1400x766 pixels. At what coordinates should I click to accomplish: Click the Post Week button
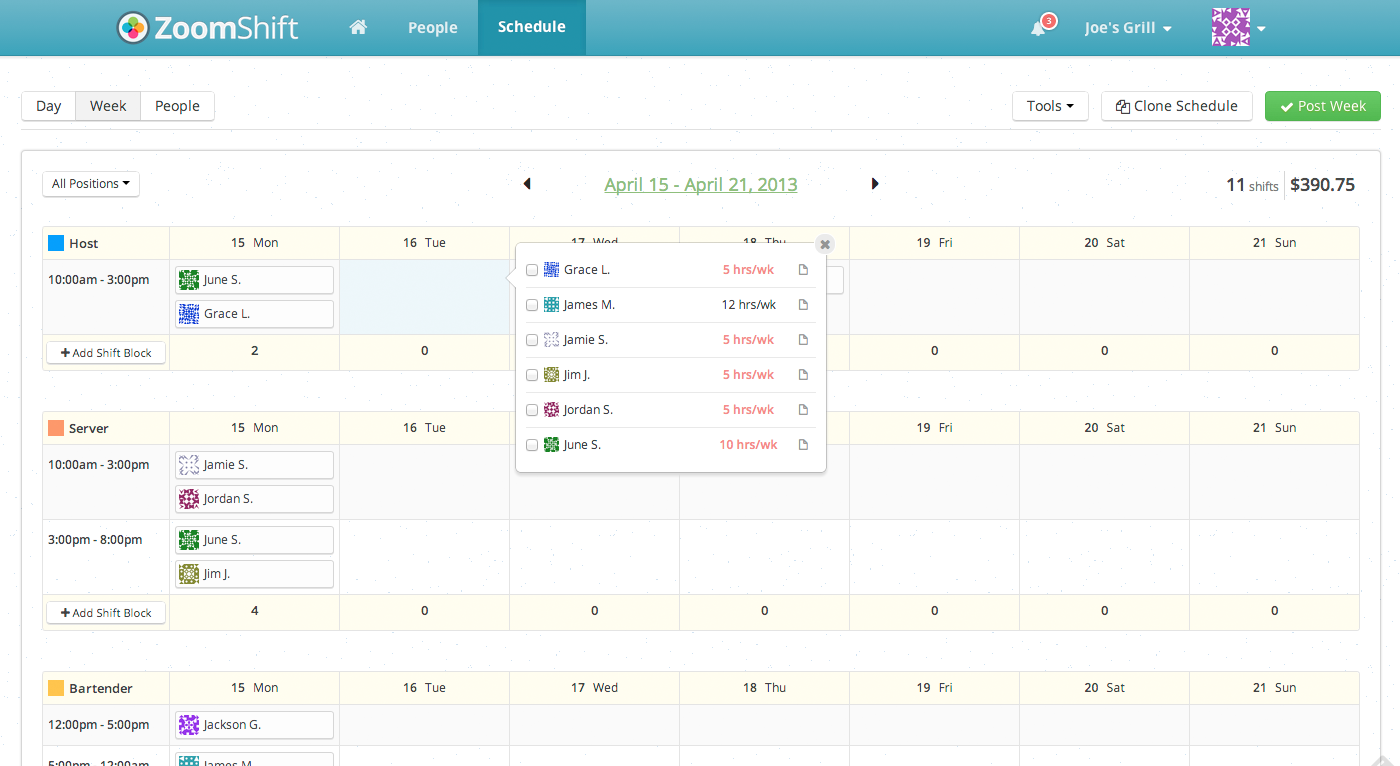(x=1323, y=106)
